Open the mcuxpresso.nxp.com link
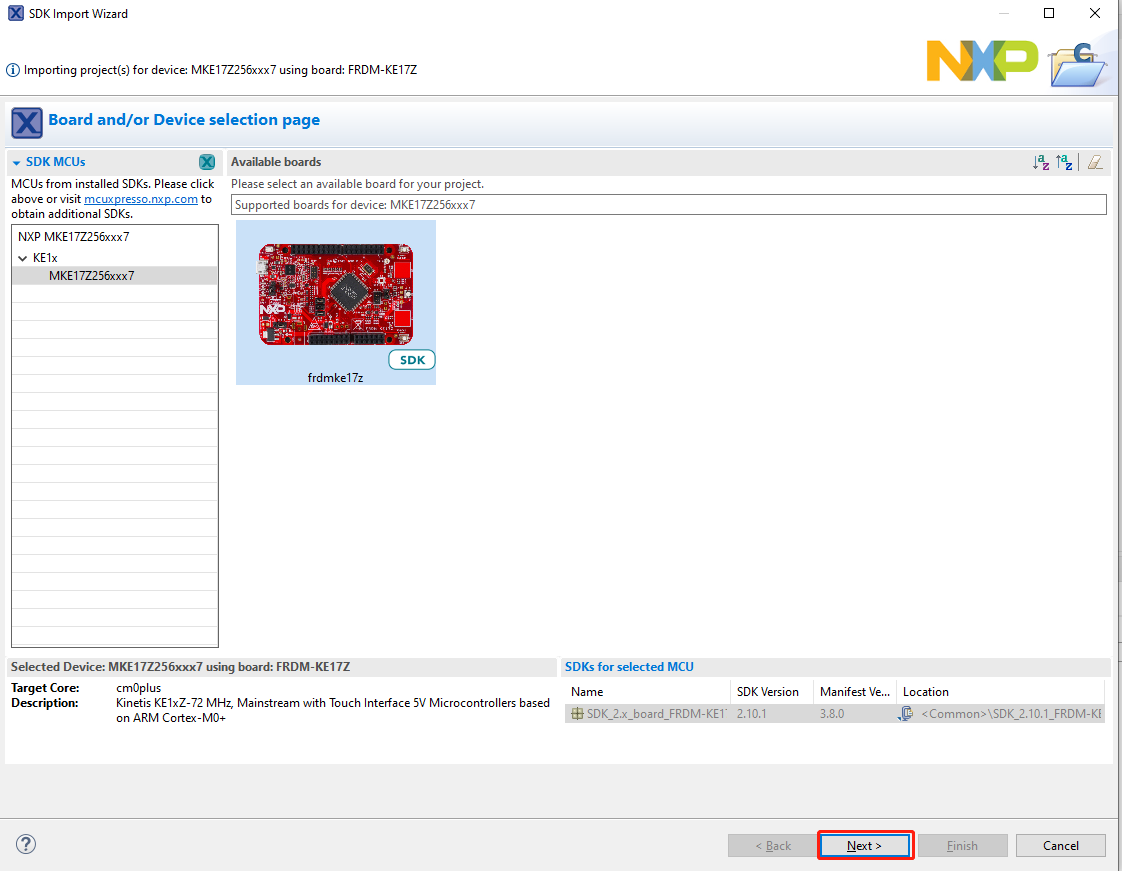Screen dimensions: 1122x871 (x=140, y=199)
